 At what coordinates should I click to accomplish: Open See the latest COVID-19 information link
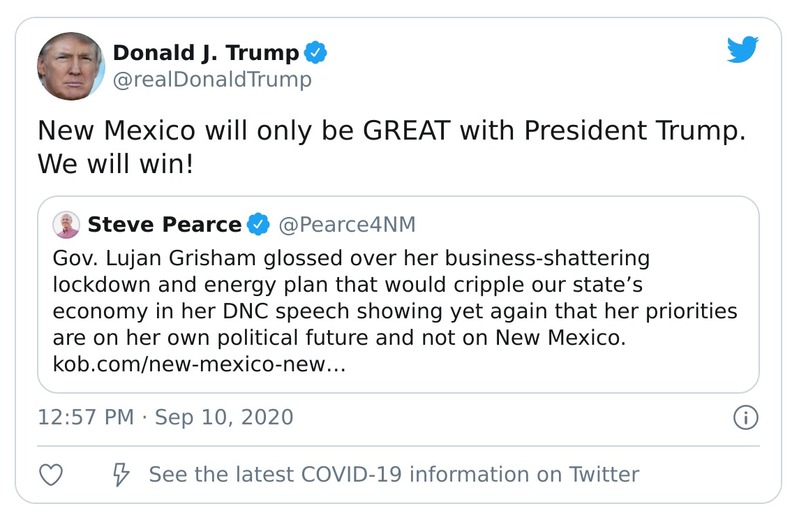pos(393,474)
